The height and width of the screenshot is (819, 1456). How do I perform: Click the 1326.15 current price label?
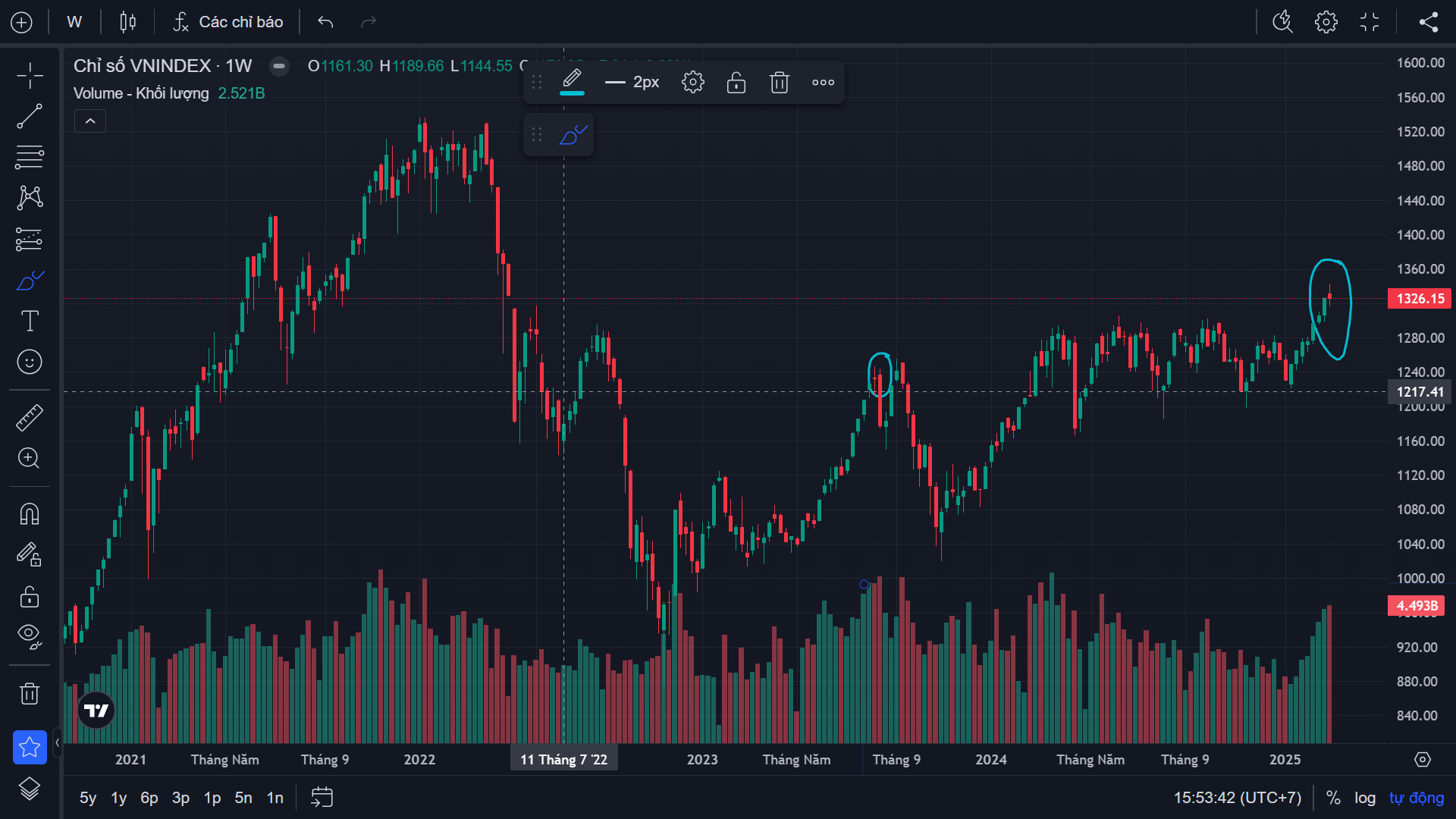[1420, 299]
